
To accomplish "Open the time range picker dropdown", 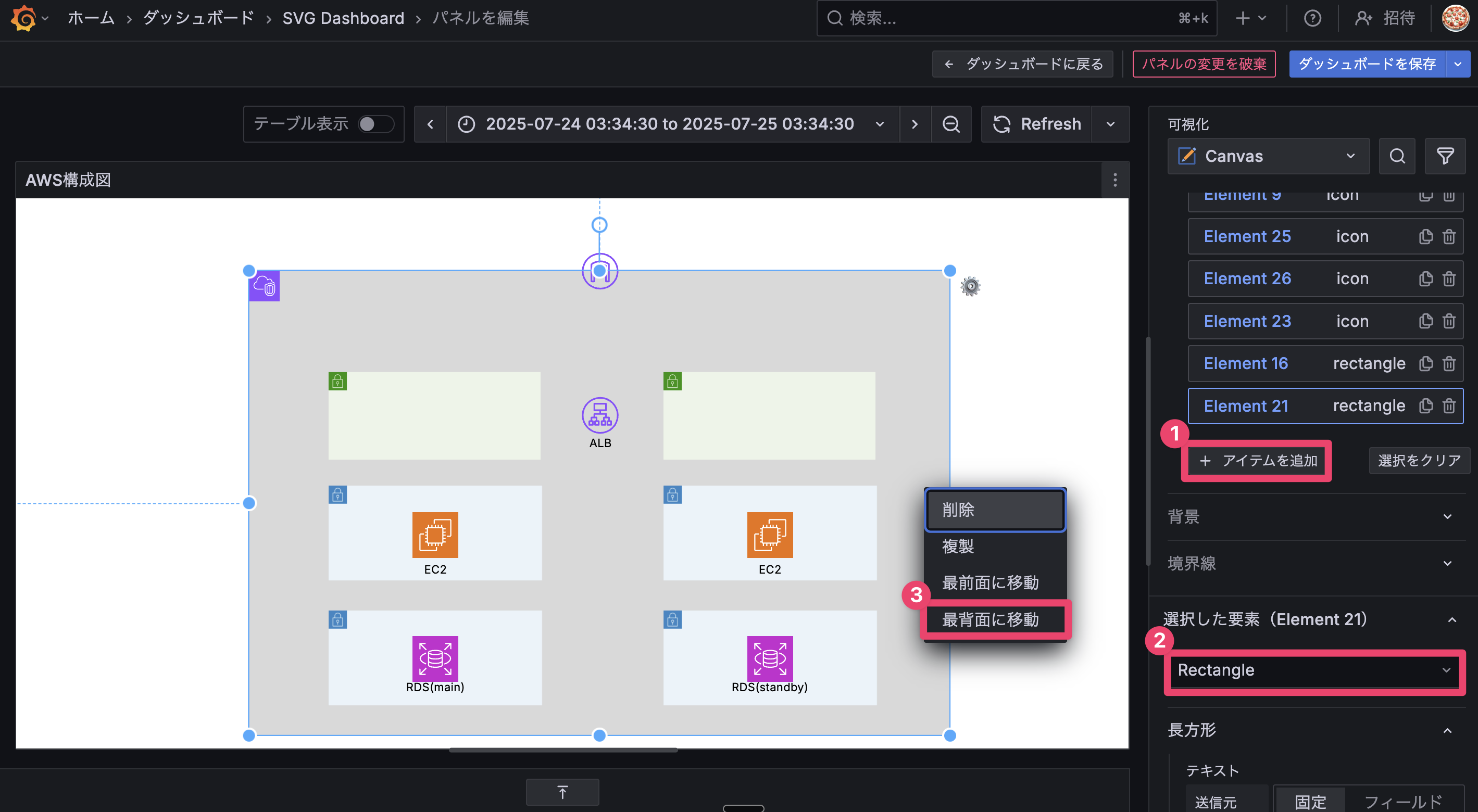I will point(672,124).
